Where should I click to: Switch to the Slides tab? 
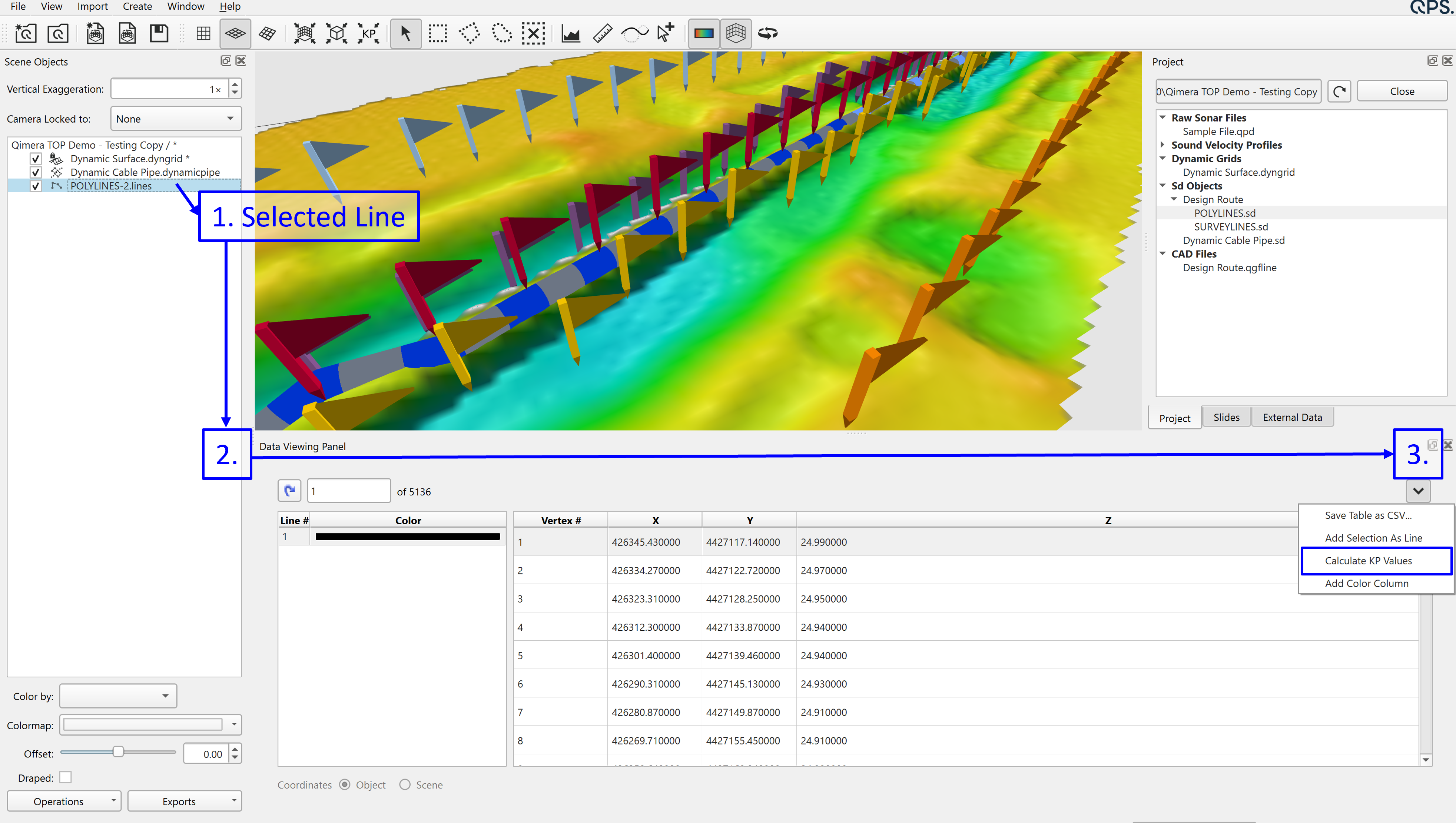(x=1226, y=417)
